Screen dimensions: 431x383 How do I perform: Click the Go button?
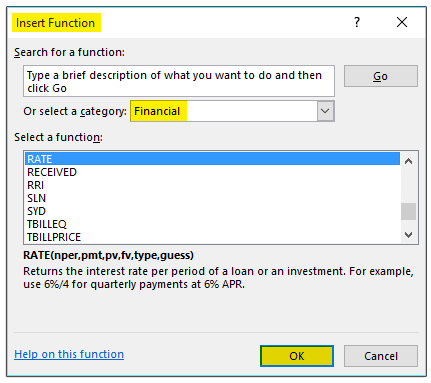point(381,76)
